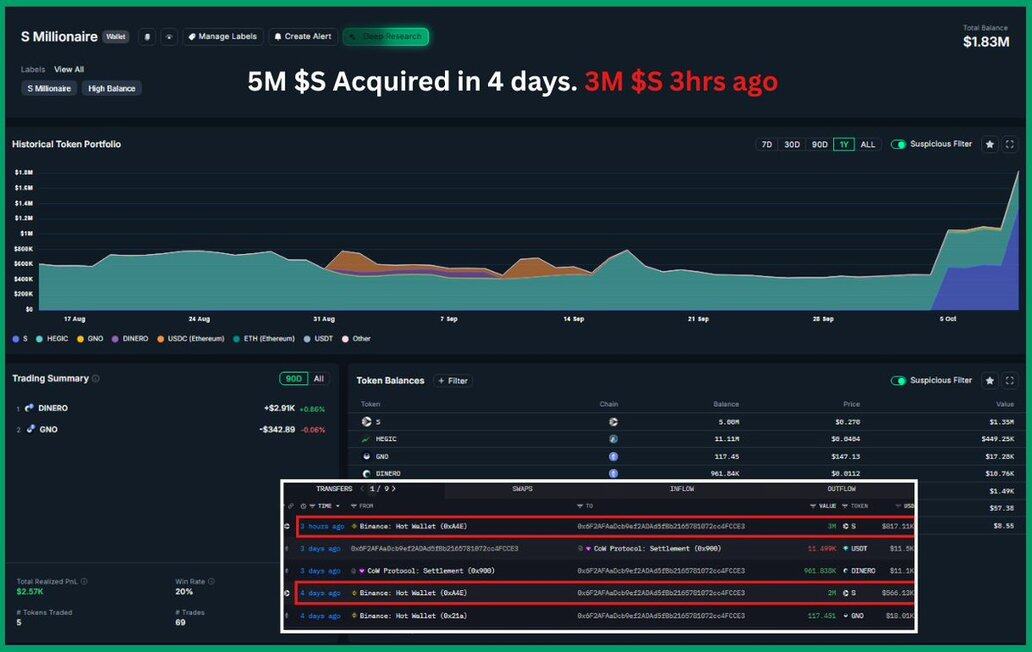This screenshot has height=652, width=1032.
Task: Open fullscreen view of Token Balances panel
Action: (x=1010, y=381)
